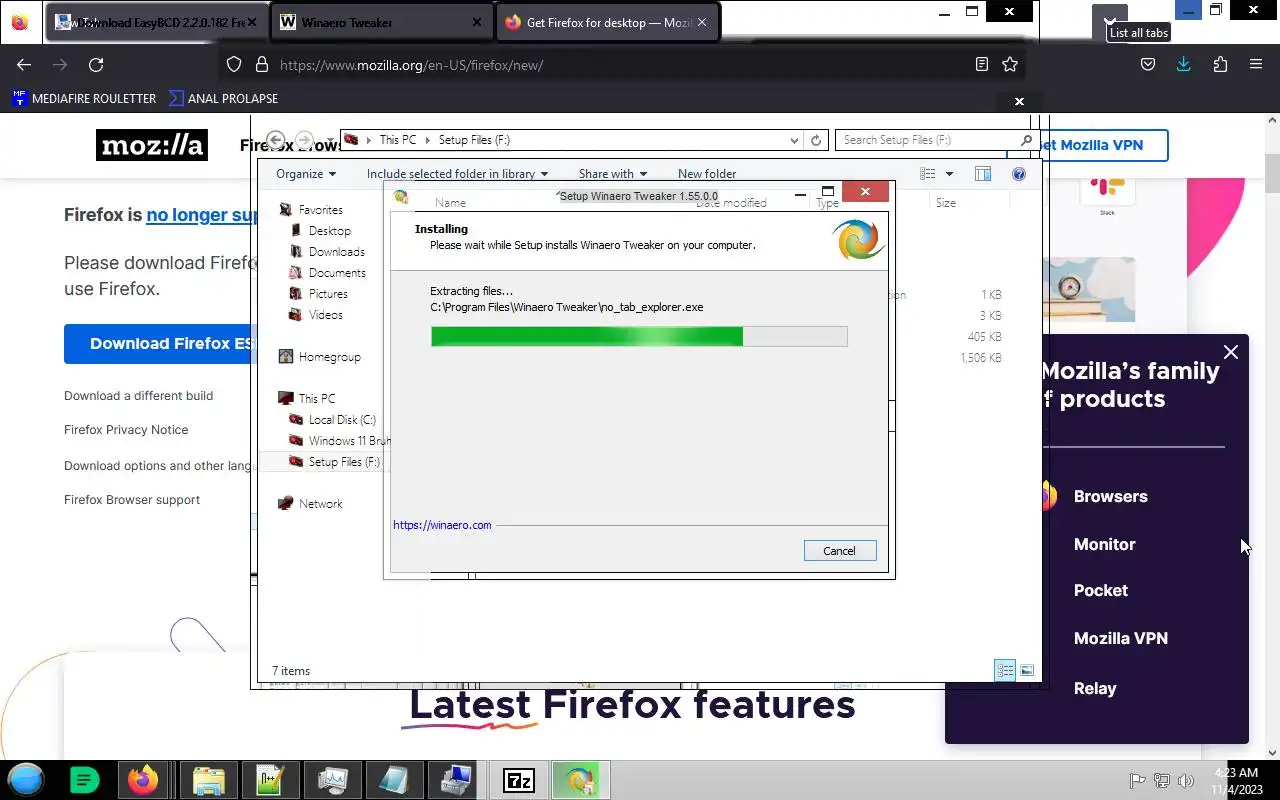Open Firefox reader view icon

pyautogui.click(x=982, y=64)
